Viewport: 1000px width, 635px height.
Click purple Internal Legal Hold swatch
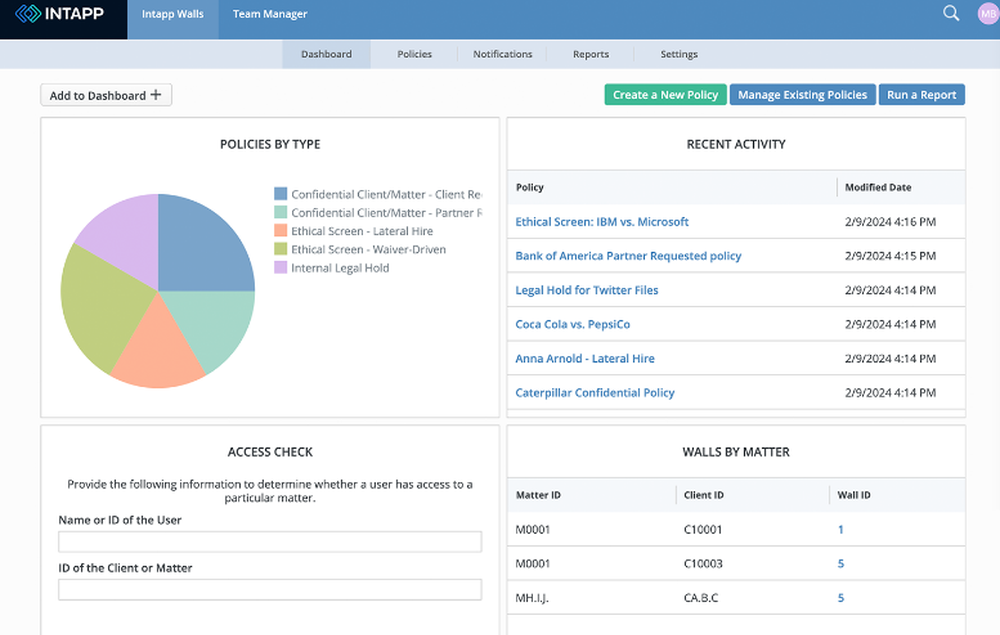pyautogui.click(x=281, y=268)
